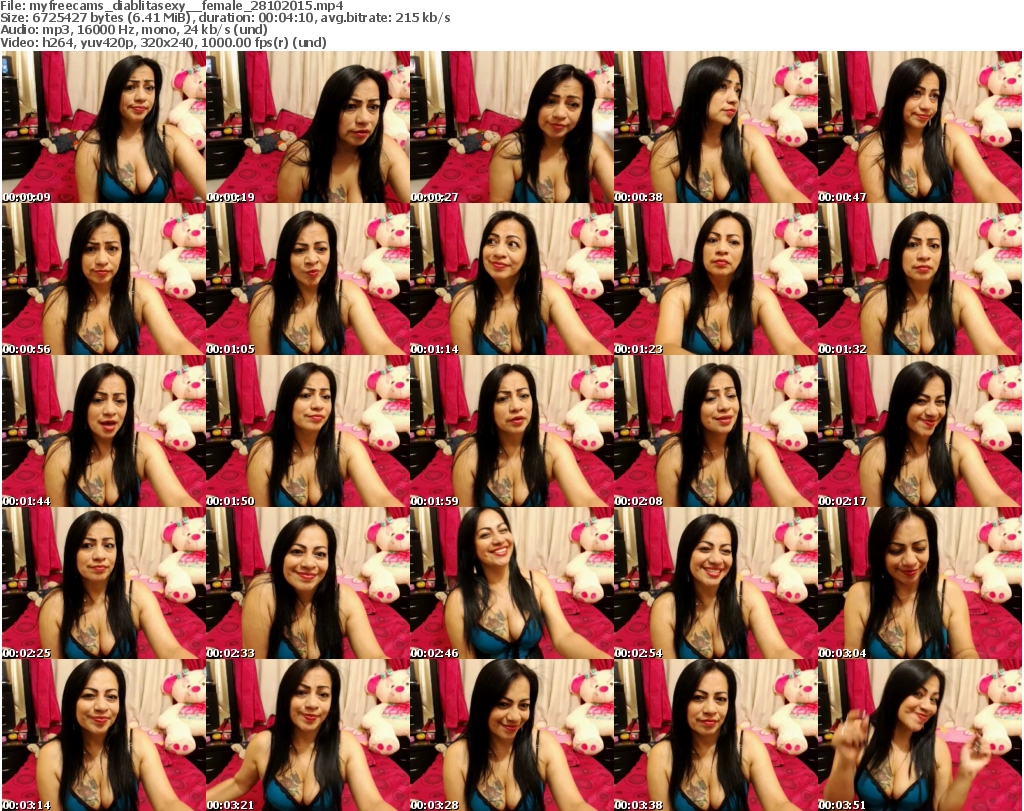Viewport: 1024px width, 811px height.
Task: Select the thumbnail stamped 00:00:47
Action: point(920,127)
